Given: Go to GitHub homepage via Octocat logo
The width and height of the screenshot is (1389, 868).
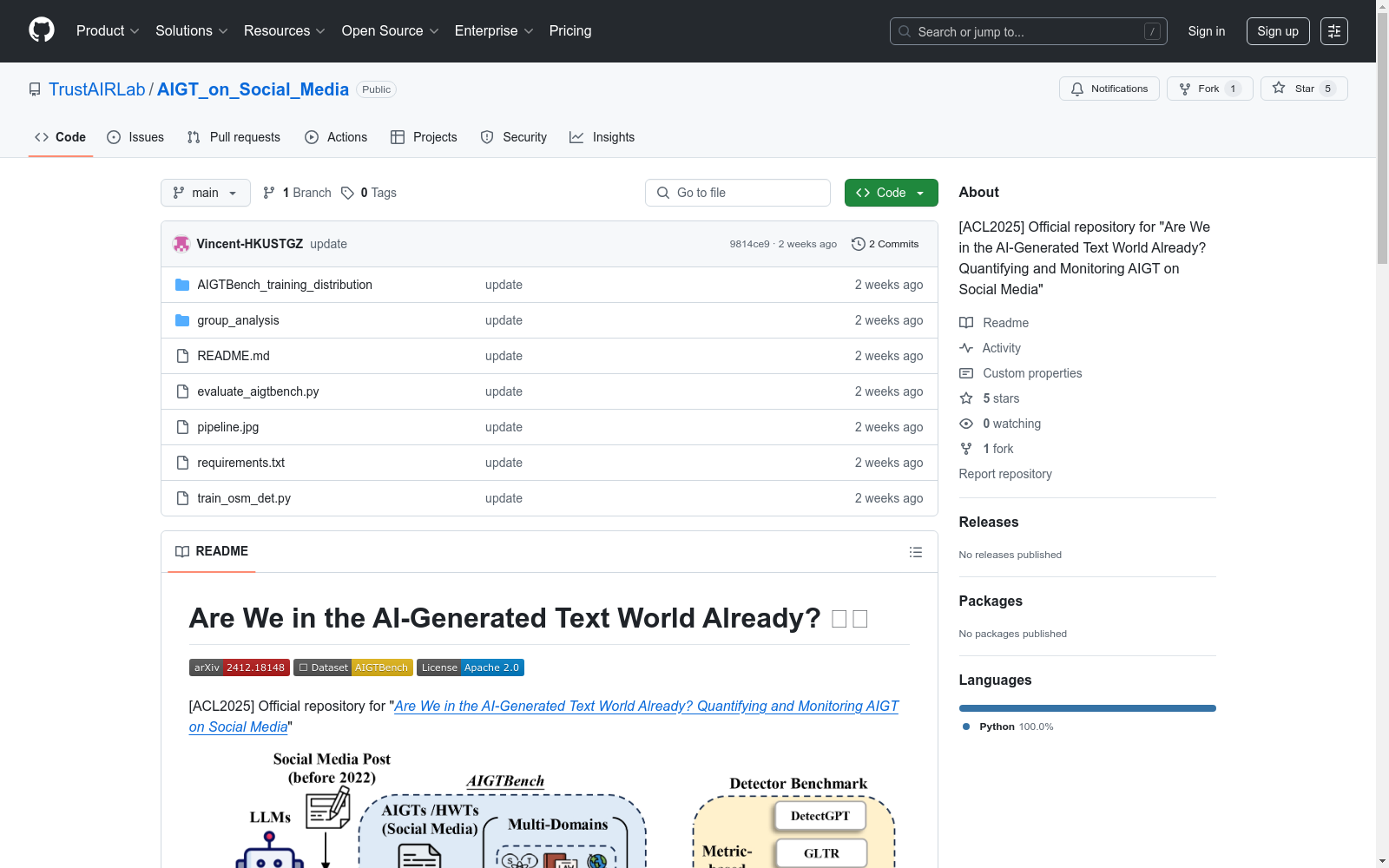Looking at the screenshot, I should (x=42, y=30).
